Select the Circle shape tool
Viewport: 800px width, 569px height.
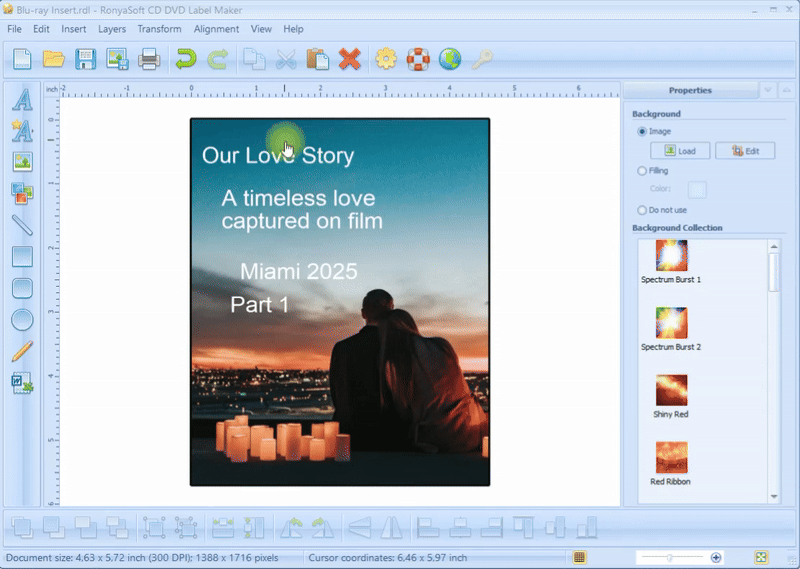pos(22,320)
